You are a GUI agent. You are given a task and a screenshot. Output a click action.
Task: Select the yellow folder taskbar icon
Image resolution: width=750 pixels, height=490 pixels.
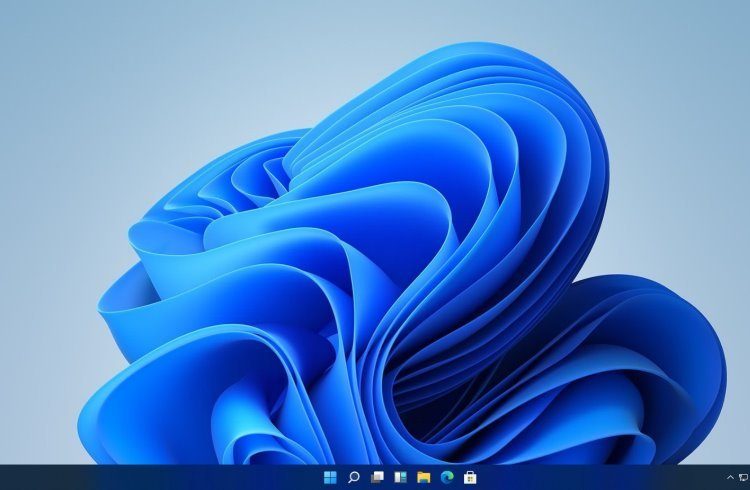pos(423,478)
